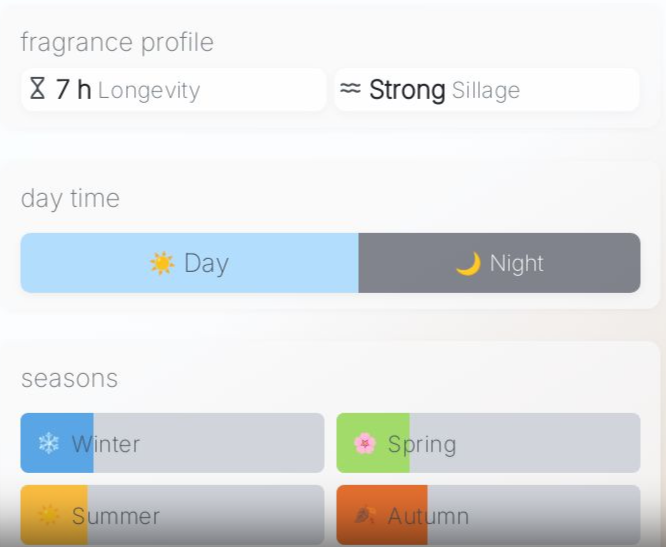Image resolution: width=666 pixels, height=547 pixels.
Task: Open the 7 h Longevity card
Action: point(173,90)
